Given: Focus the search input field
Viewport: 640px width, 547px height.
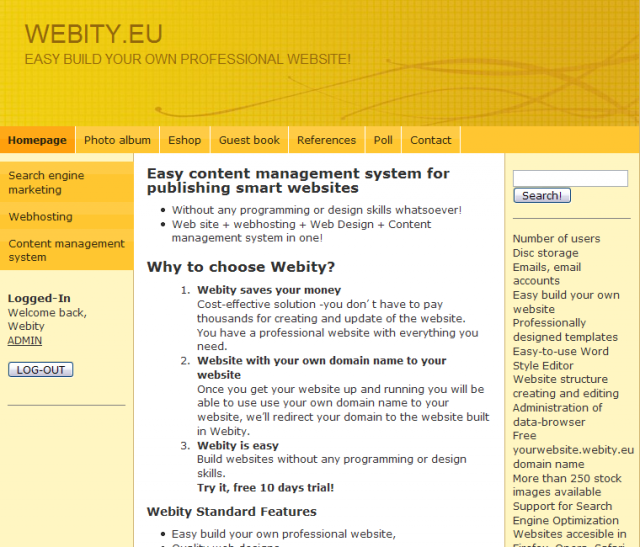Looking at the screenshot, I should tap(570, 178).
